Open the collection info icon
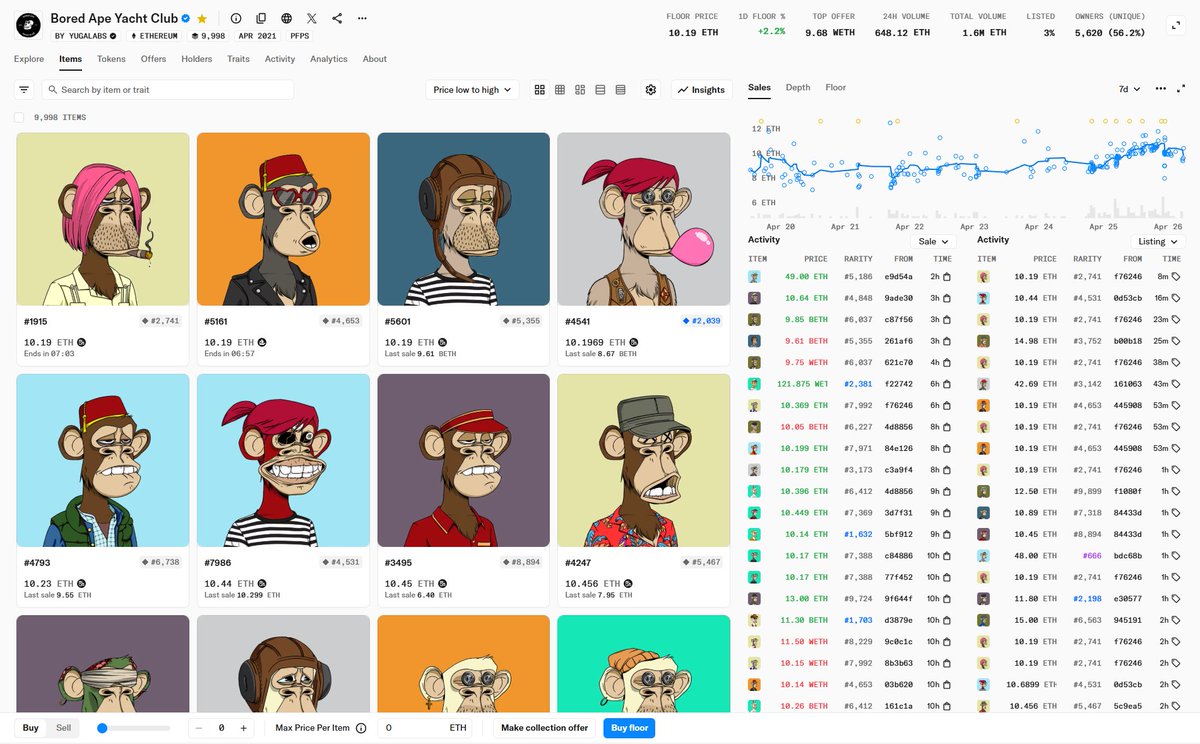Viewport: 1200px width, 744px height. tap(236, 18)
